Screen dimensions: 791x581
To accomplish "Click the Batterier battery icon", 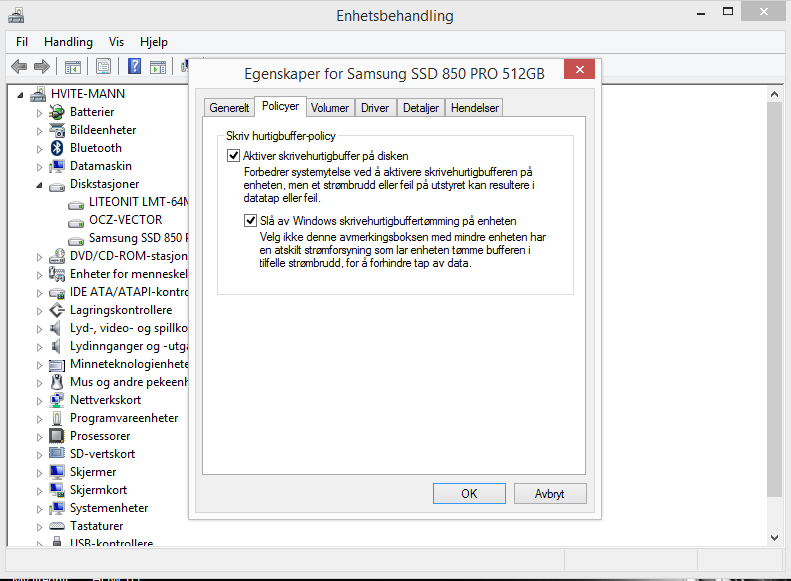I will point(57,112).
